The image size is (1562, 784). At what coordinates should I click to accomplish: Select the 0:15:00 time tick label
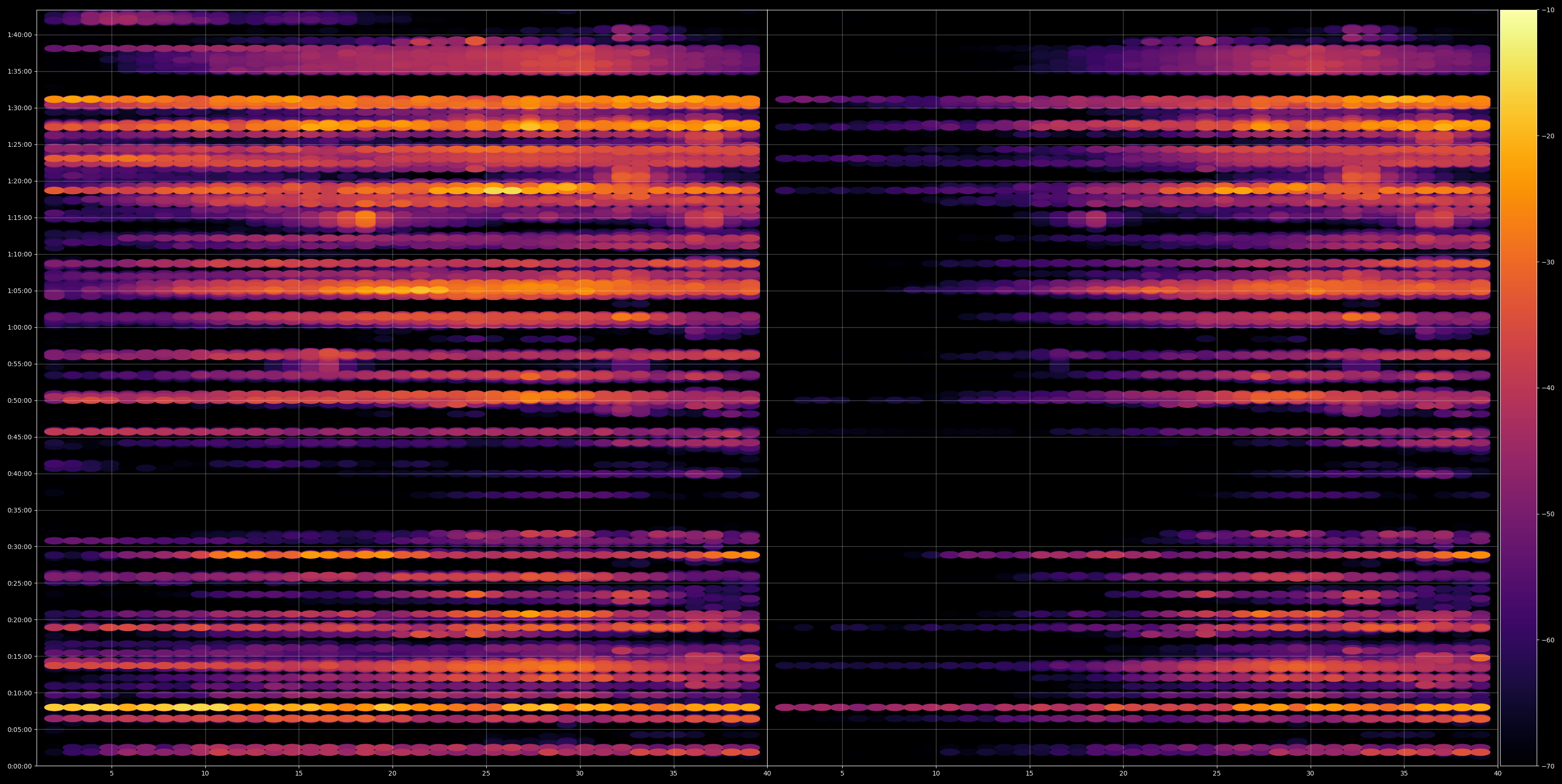click(19, 656)
